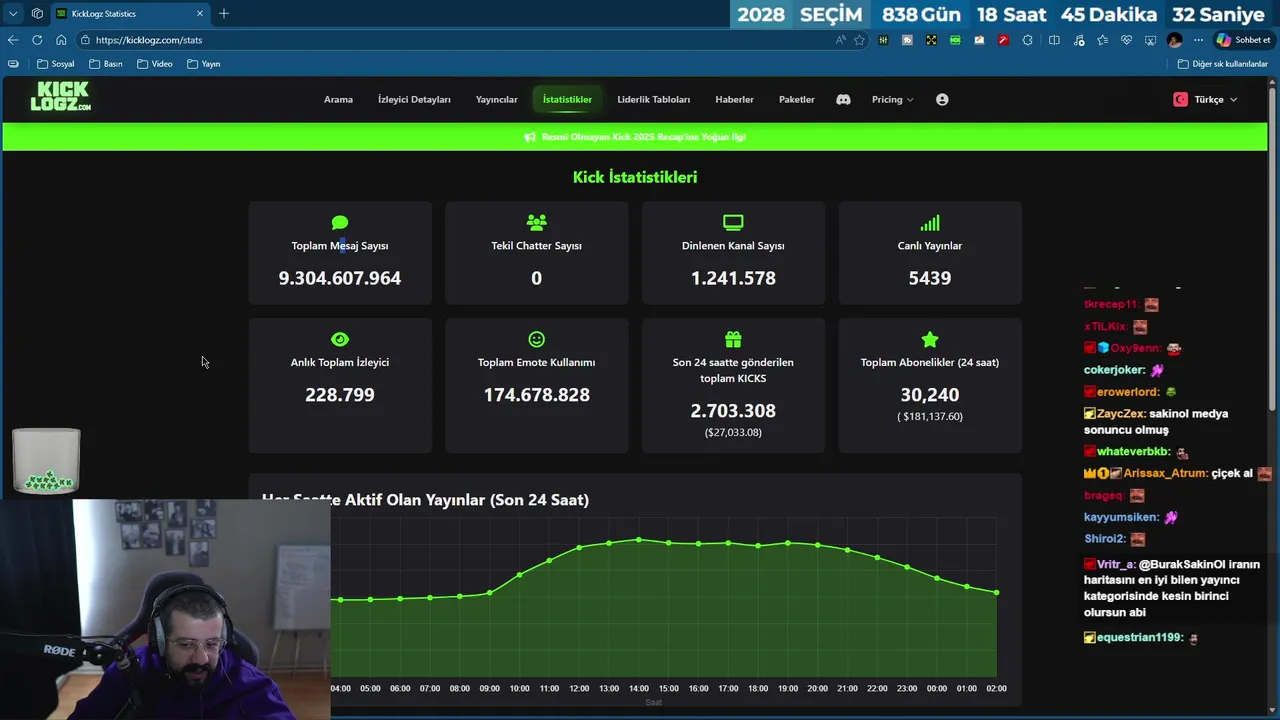Open the browser extensions puzzle icon
This screenshot has height=720, width=1280.
point(1027,40)
